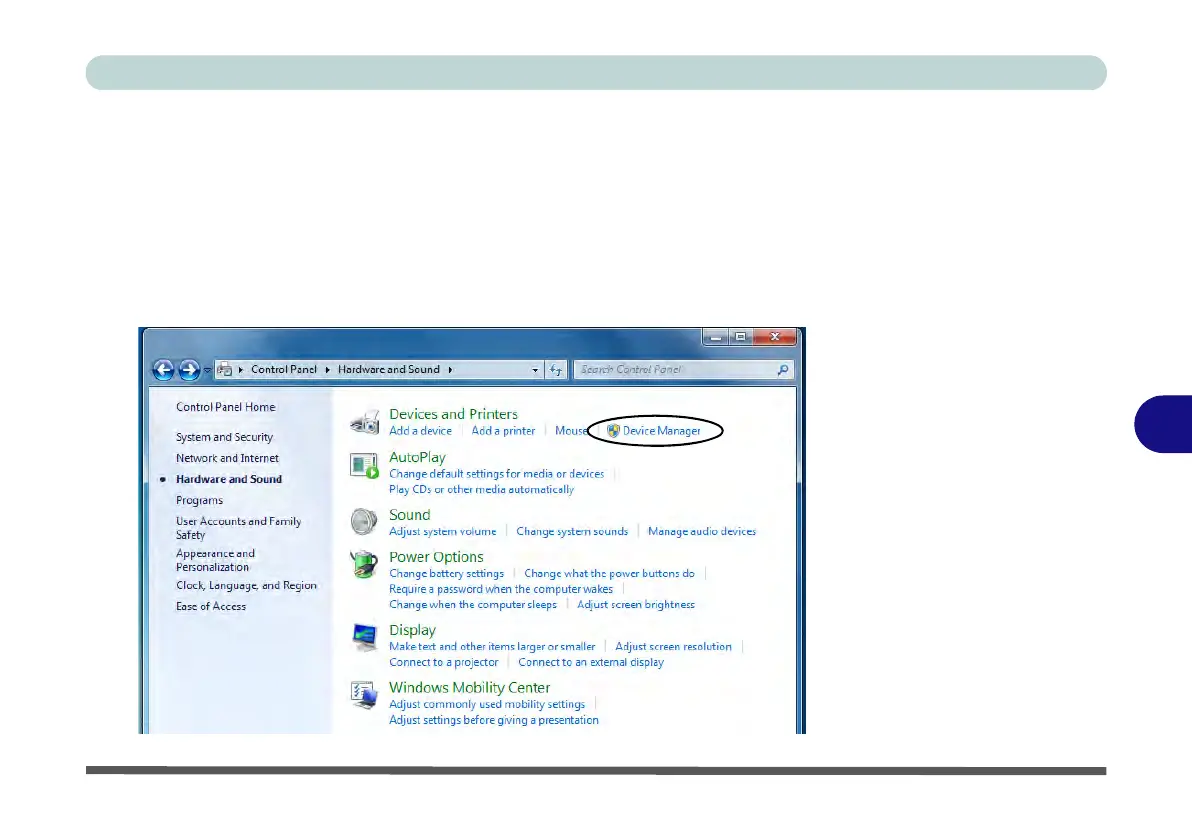The image size is (1192, 838).
Task: Open Control Panel Home
Action: coord(226,407)
